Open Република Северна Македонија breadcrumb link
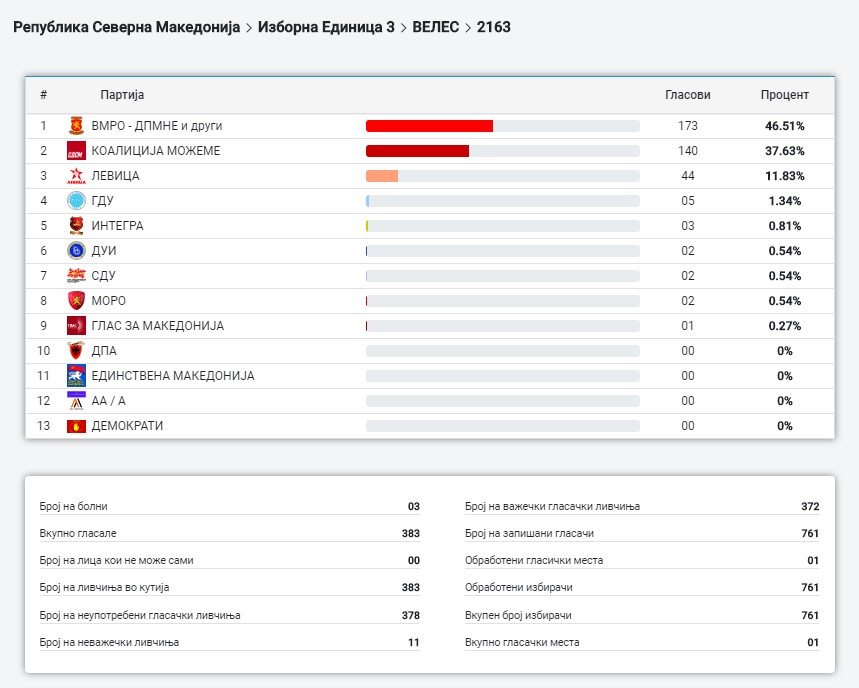This screenshot has width=859, height=688. 126,27
